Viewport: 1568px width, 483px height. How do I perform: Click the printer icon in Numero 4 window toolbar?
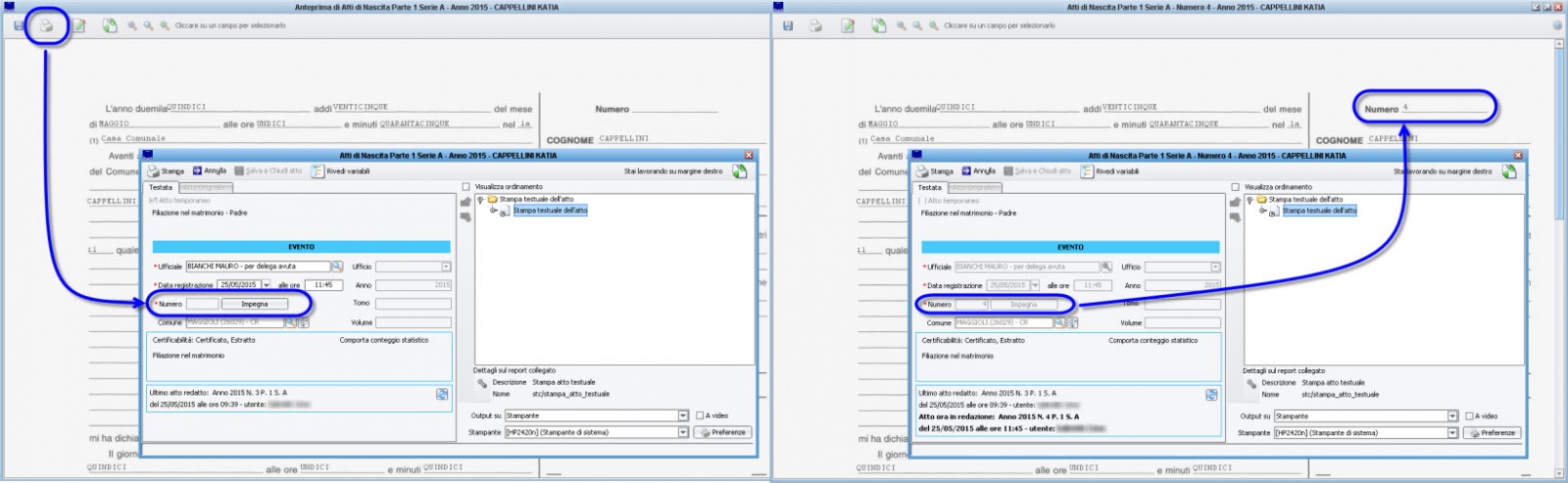tap(815, 26)
